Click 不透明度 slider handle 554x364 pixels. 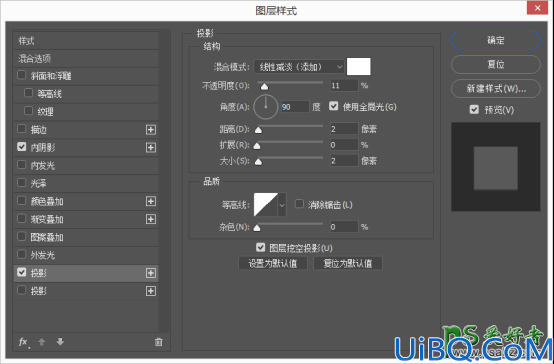point(264,86)
